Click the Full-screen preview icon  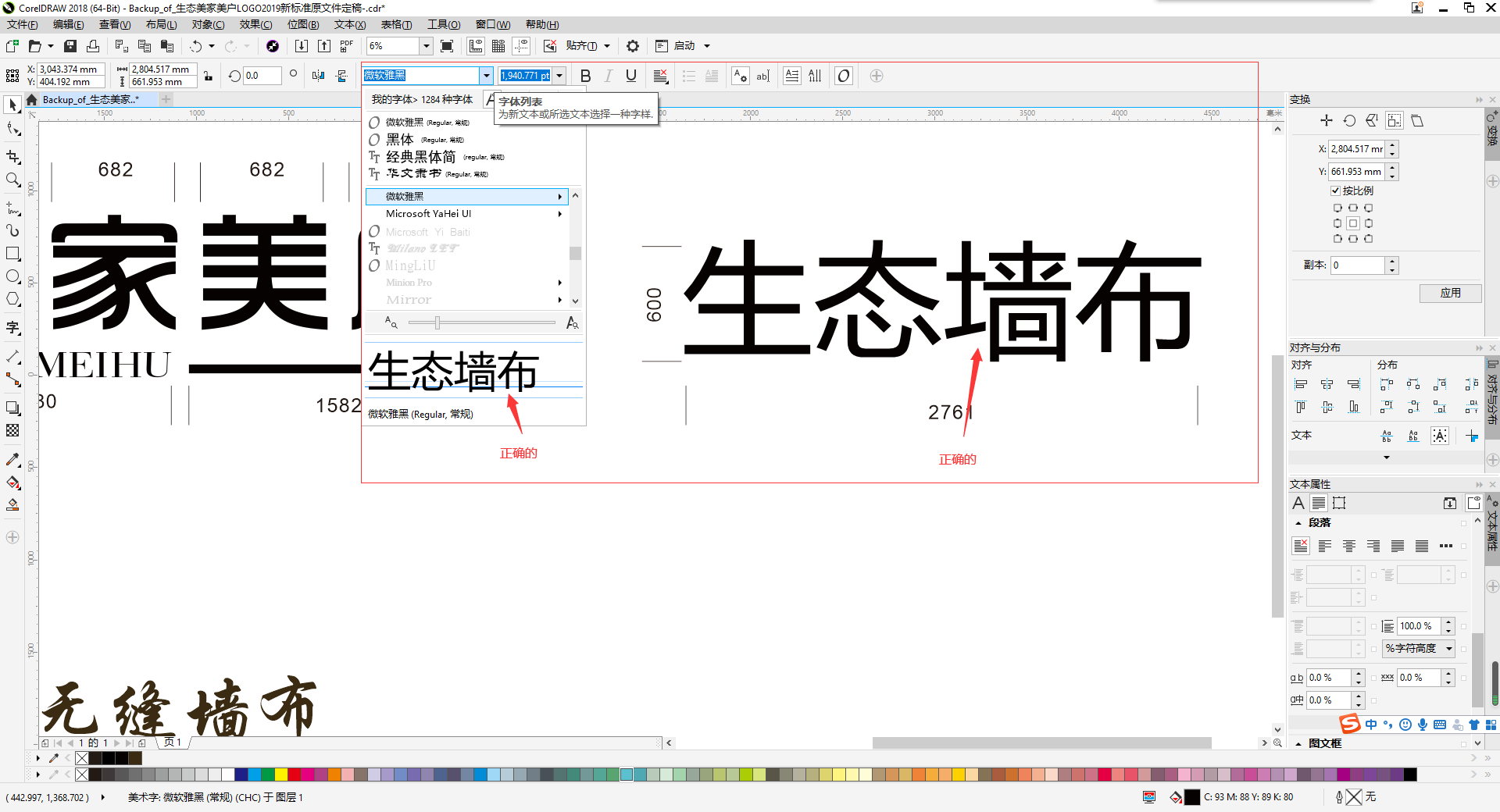pos(447,46)
